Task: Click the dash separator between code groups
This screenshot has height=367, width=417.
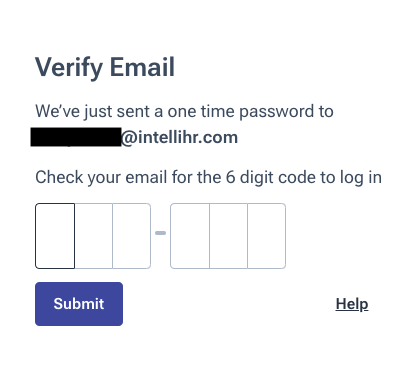Action: point(160,233)
